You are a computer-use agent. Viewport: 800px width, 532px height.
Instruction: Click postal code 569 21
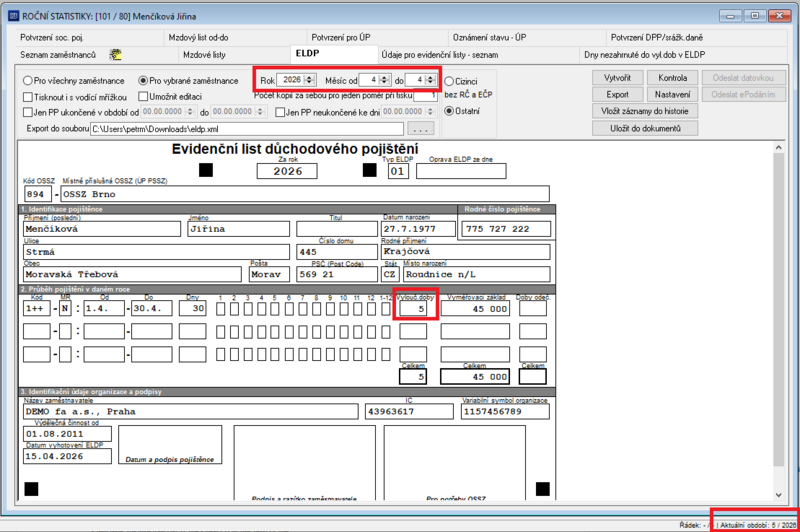click(337, 274)
